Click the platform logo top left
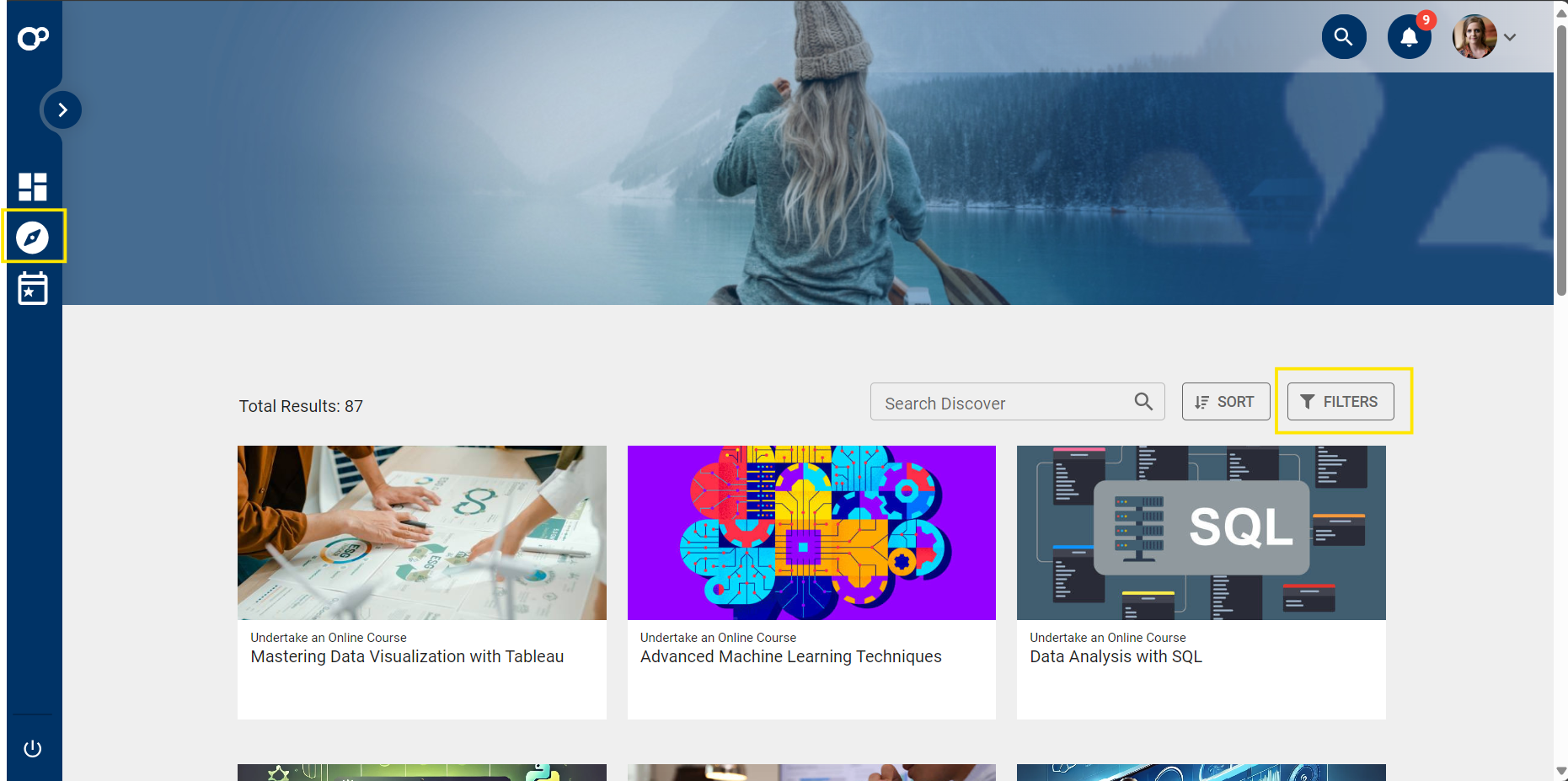Screen dimensions: 1568x781 click(33, 37)
